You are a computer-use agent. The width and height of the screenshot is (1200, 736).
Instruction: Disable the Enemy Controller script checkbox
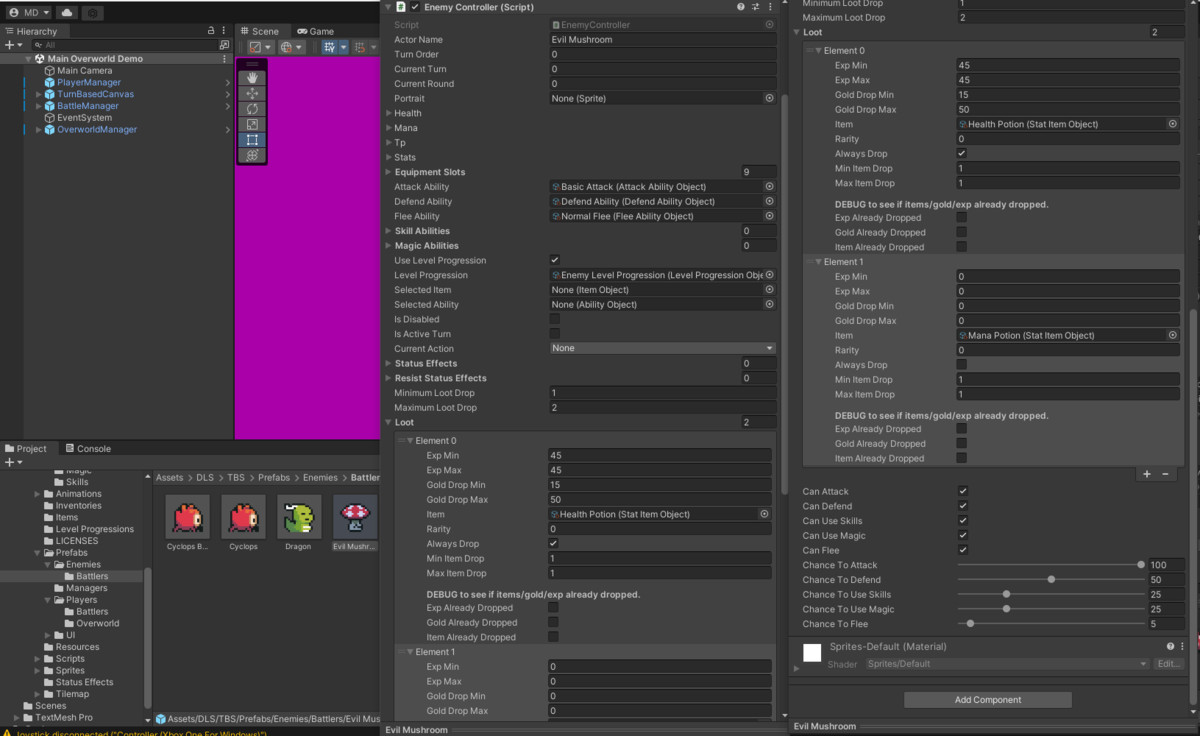415,7
